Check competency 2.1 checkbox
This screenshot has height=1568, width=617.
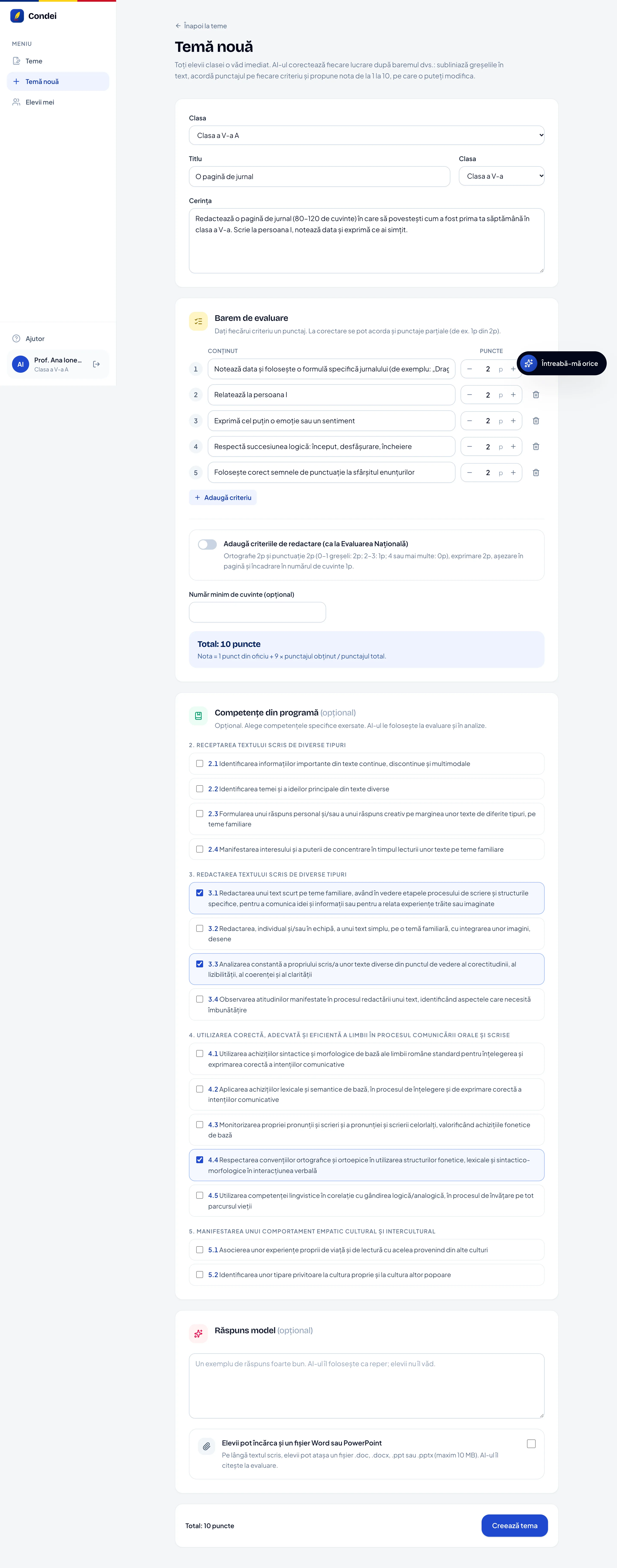pos(200,763)
